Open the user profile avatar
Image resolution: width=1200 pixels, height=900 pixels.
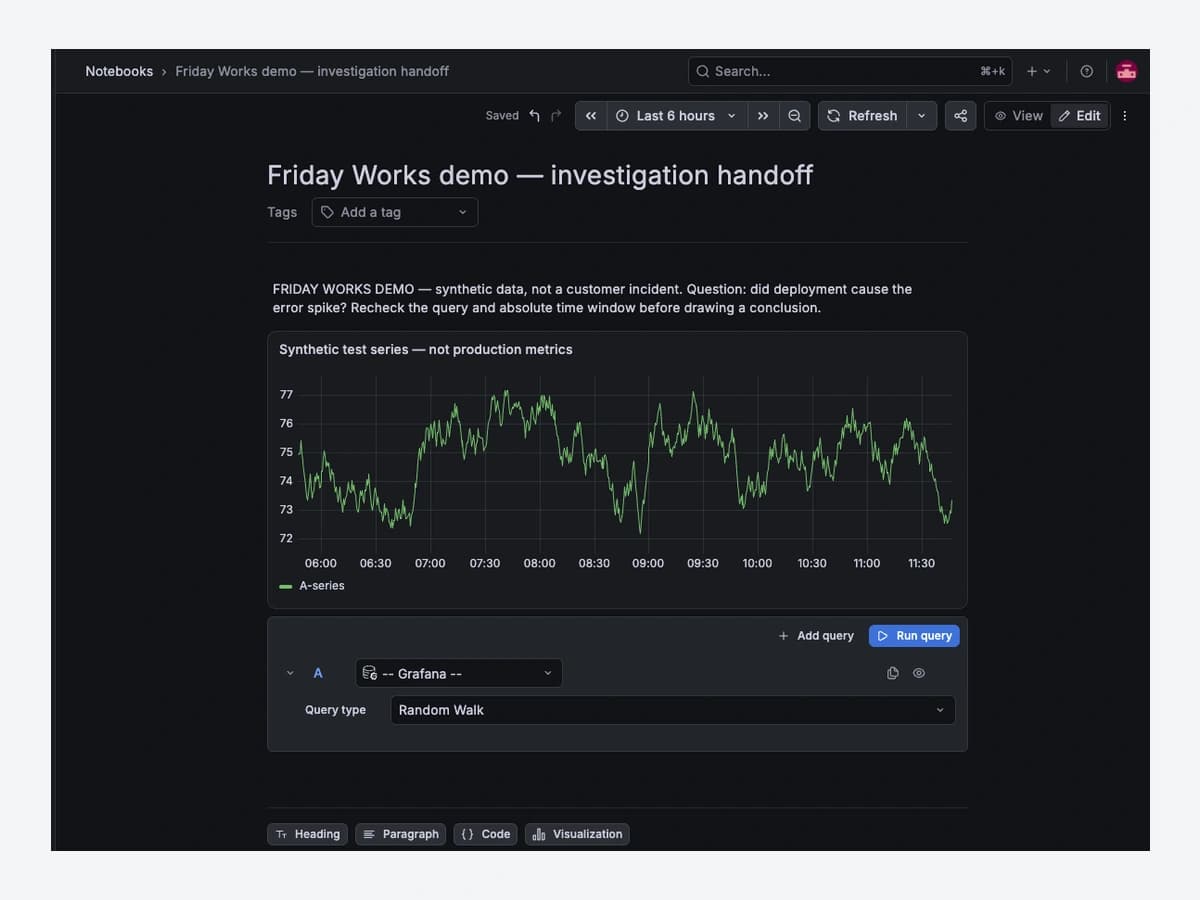tap(1127, 71)
